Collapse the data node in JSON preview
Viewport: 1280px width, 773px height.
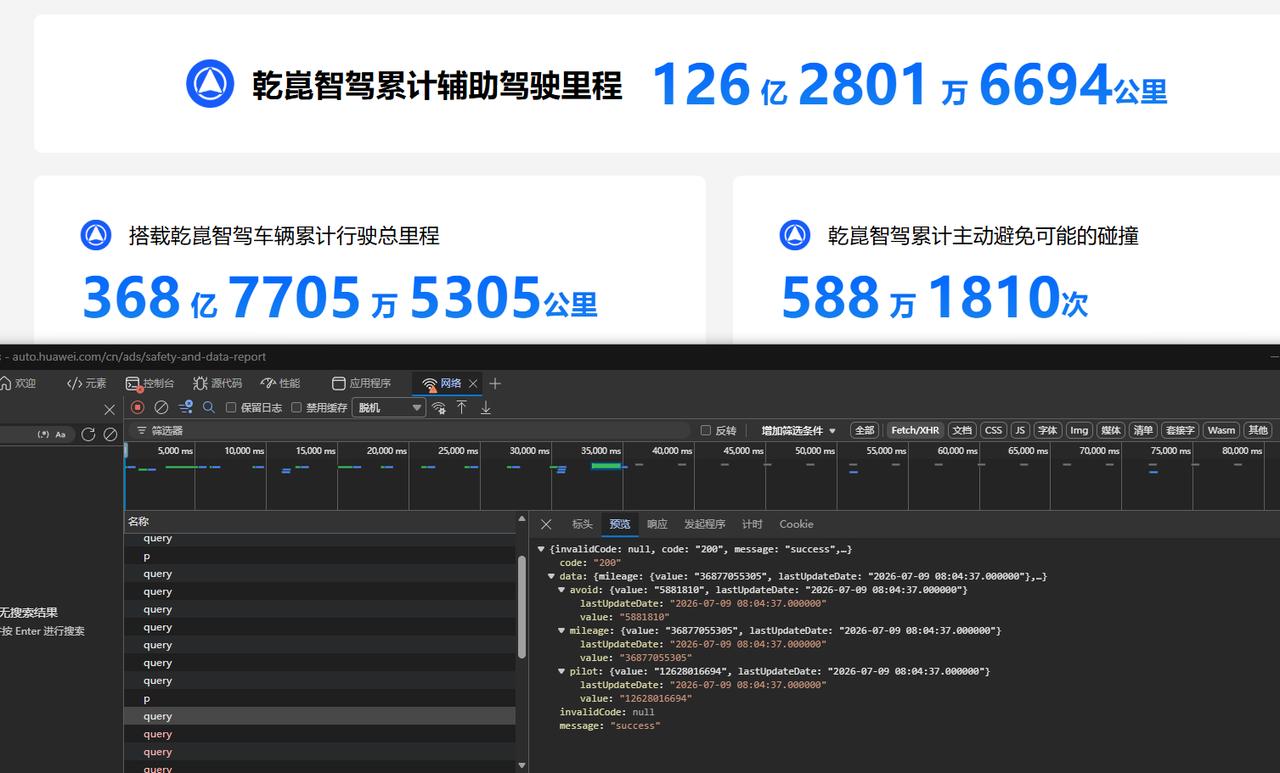pos(551,576)
